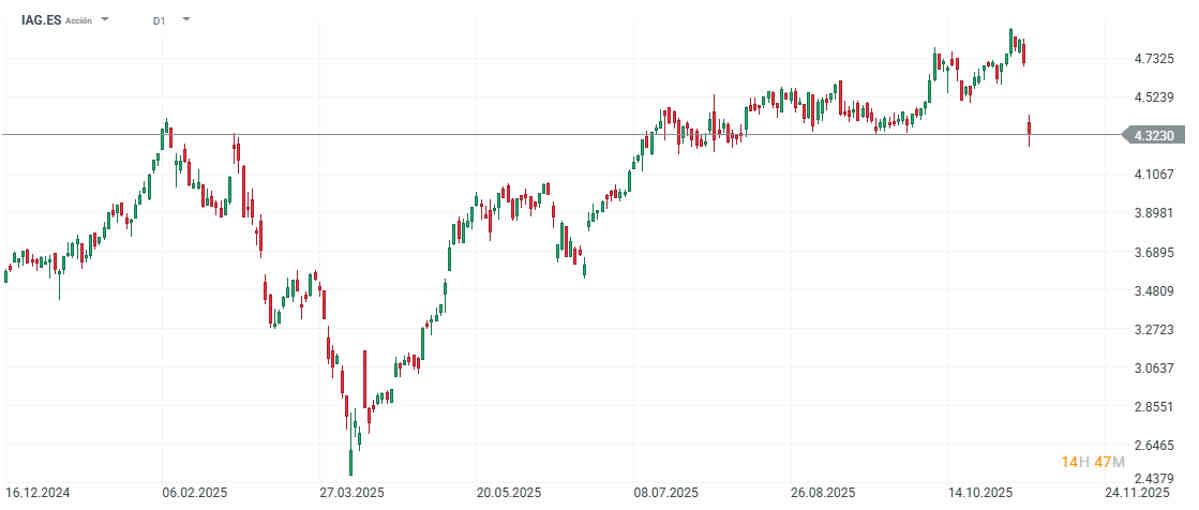This screenshot has height=510, width=1199.
Task: Click the 14.10.2025 date label
Action: click(981, 493)
